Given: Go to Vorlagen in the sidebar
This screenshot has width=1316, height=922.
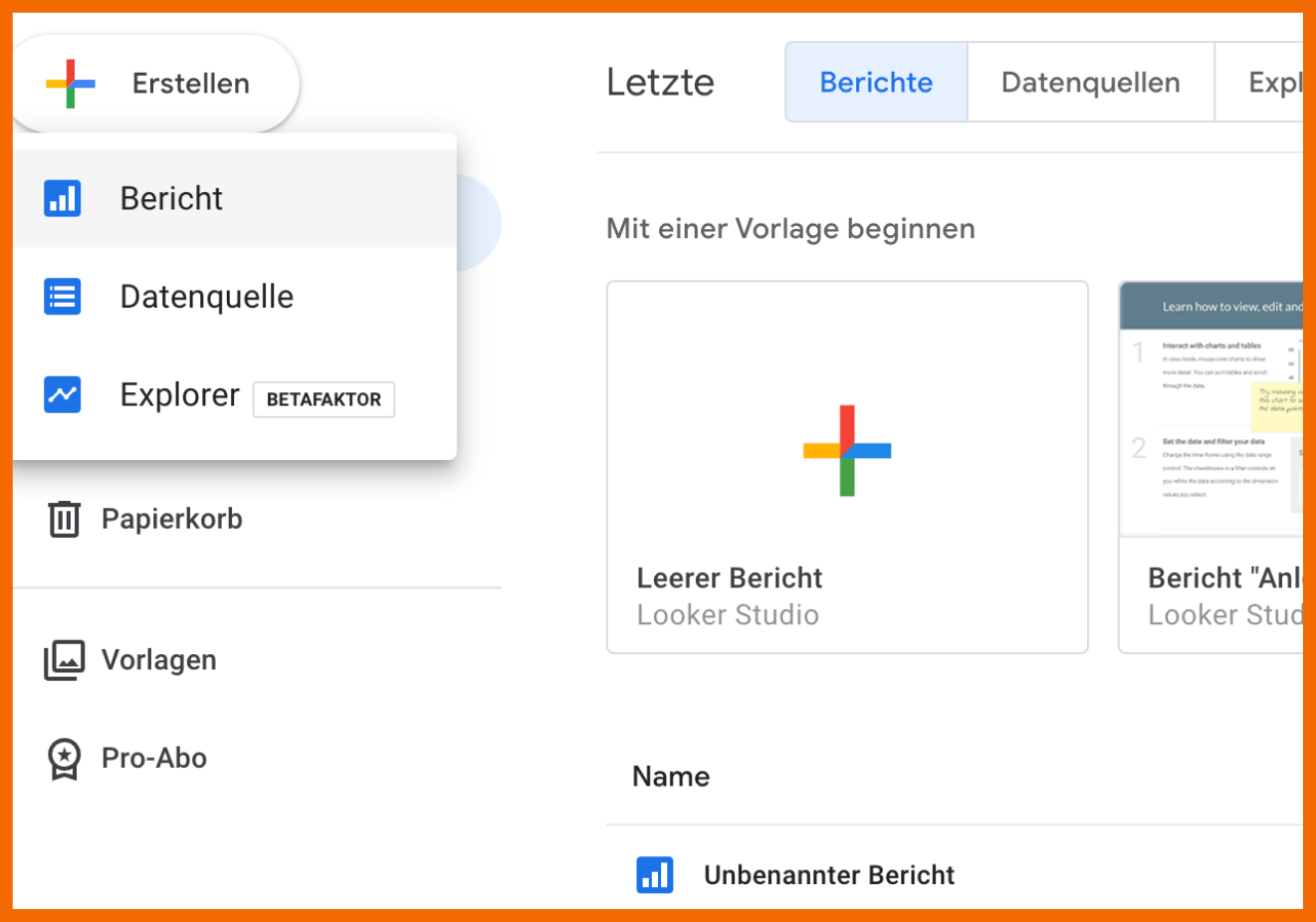Looking at the screenshot, I should [158, 660].
